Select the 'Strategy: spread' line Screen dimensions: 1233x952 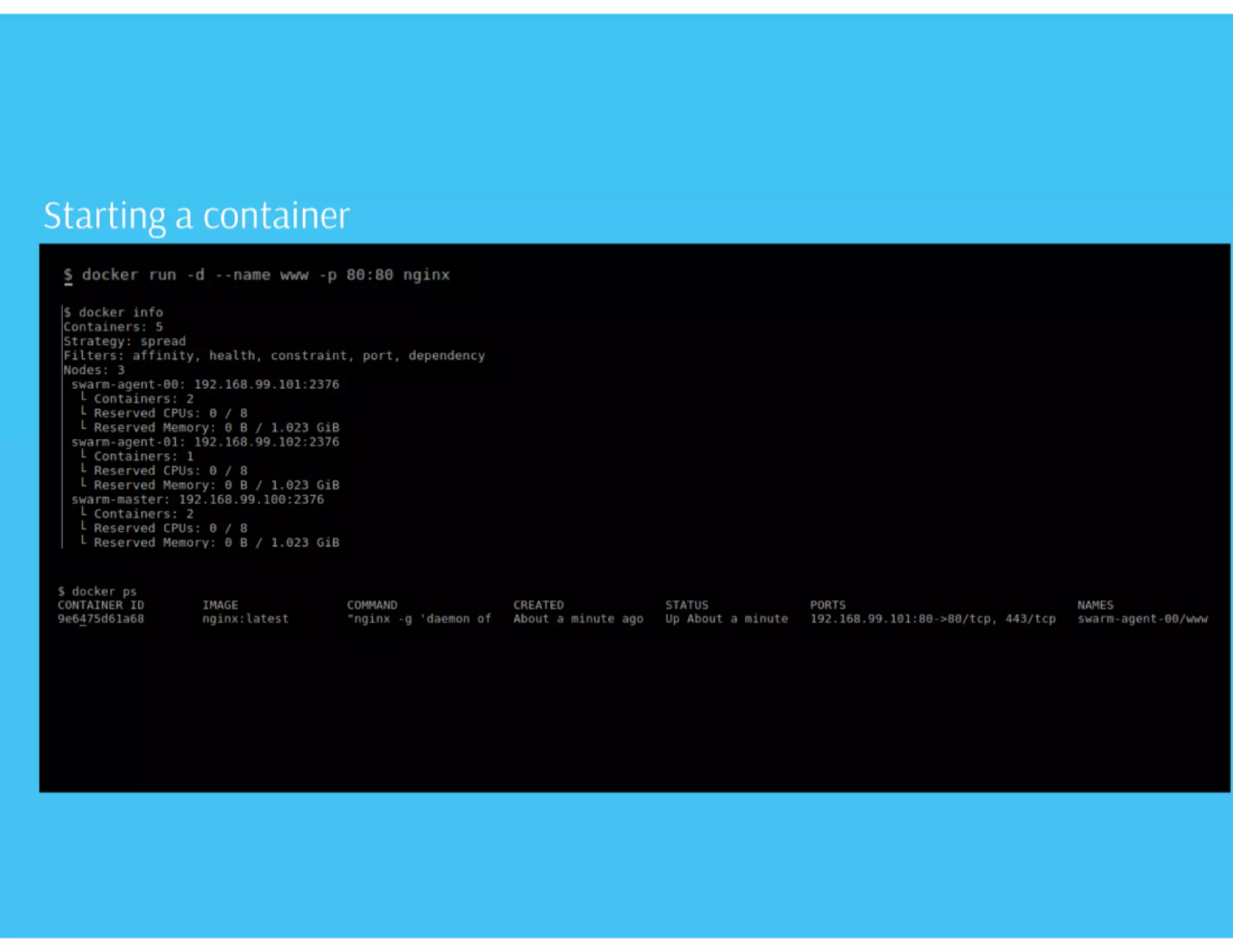[x=125, y=341]
